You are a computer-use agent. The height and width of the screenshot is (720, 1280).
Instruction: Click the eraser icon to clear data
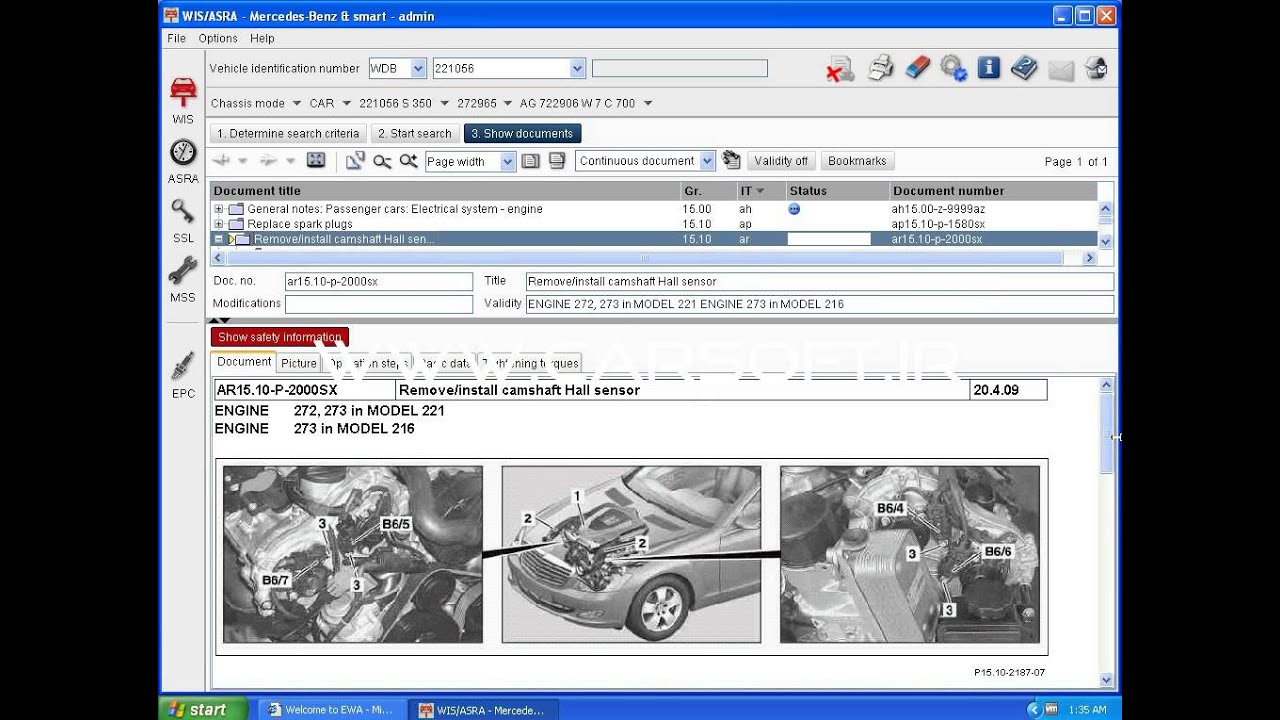coord(917,68)
